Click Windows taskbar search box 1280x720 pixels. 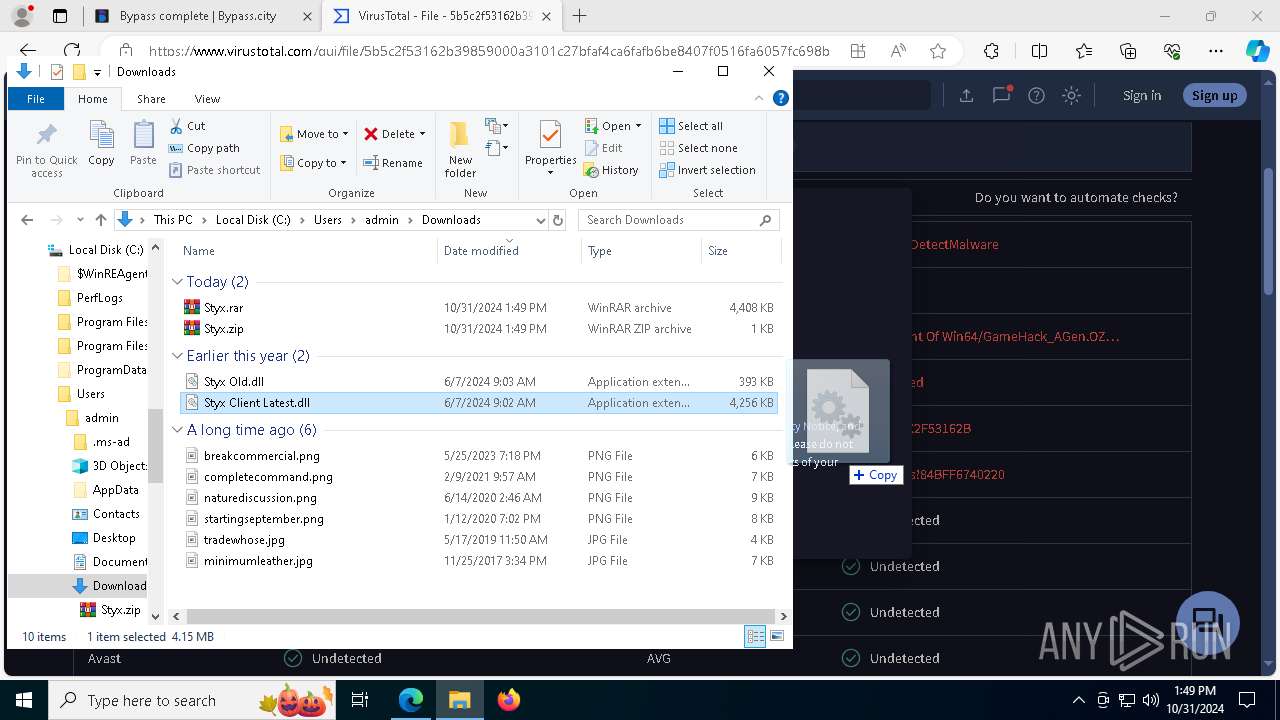pos(191,700)
